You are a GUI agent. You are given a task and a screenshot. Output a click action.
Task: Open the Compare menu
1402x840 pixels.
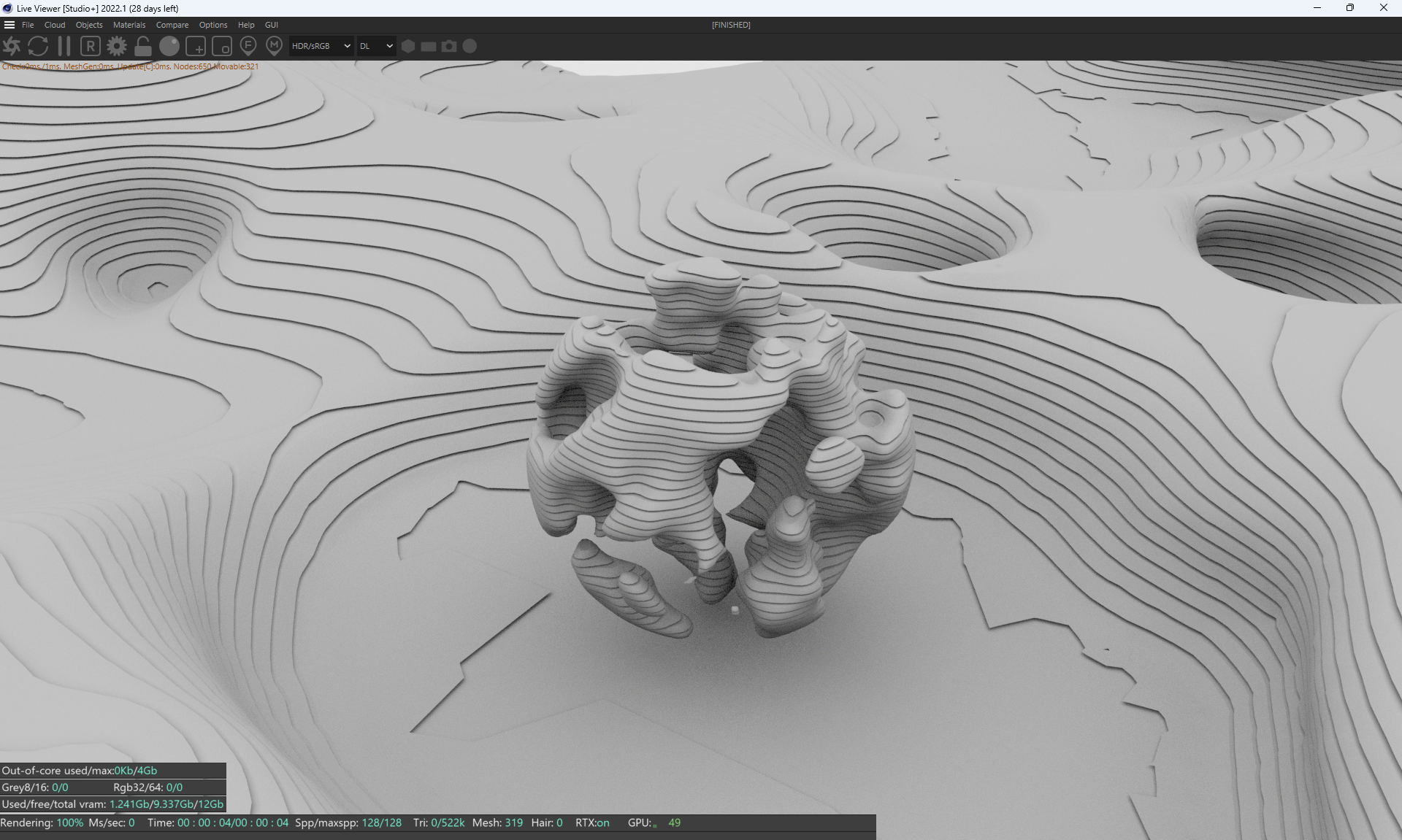point(172,25)
